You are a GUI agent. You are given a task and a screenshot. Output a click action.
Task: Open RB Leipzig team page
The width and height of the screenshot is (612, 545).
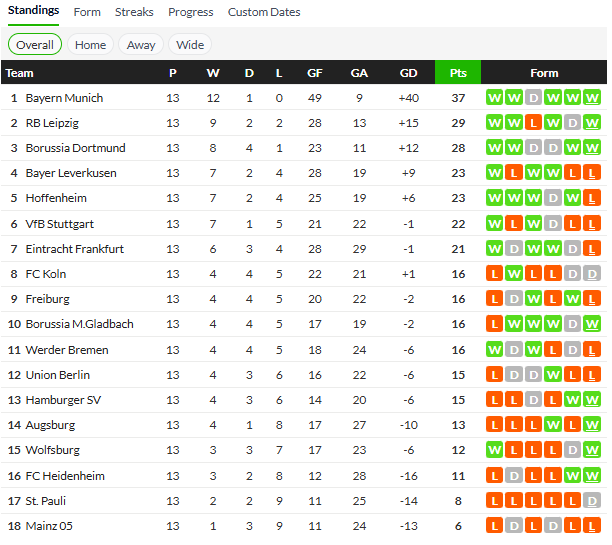click(x=52, y=123)
